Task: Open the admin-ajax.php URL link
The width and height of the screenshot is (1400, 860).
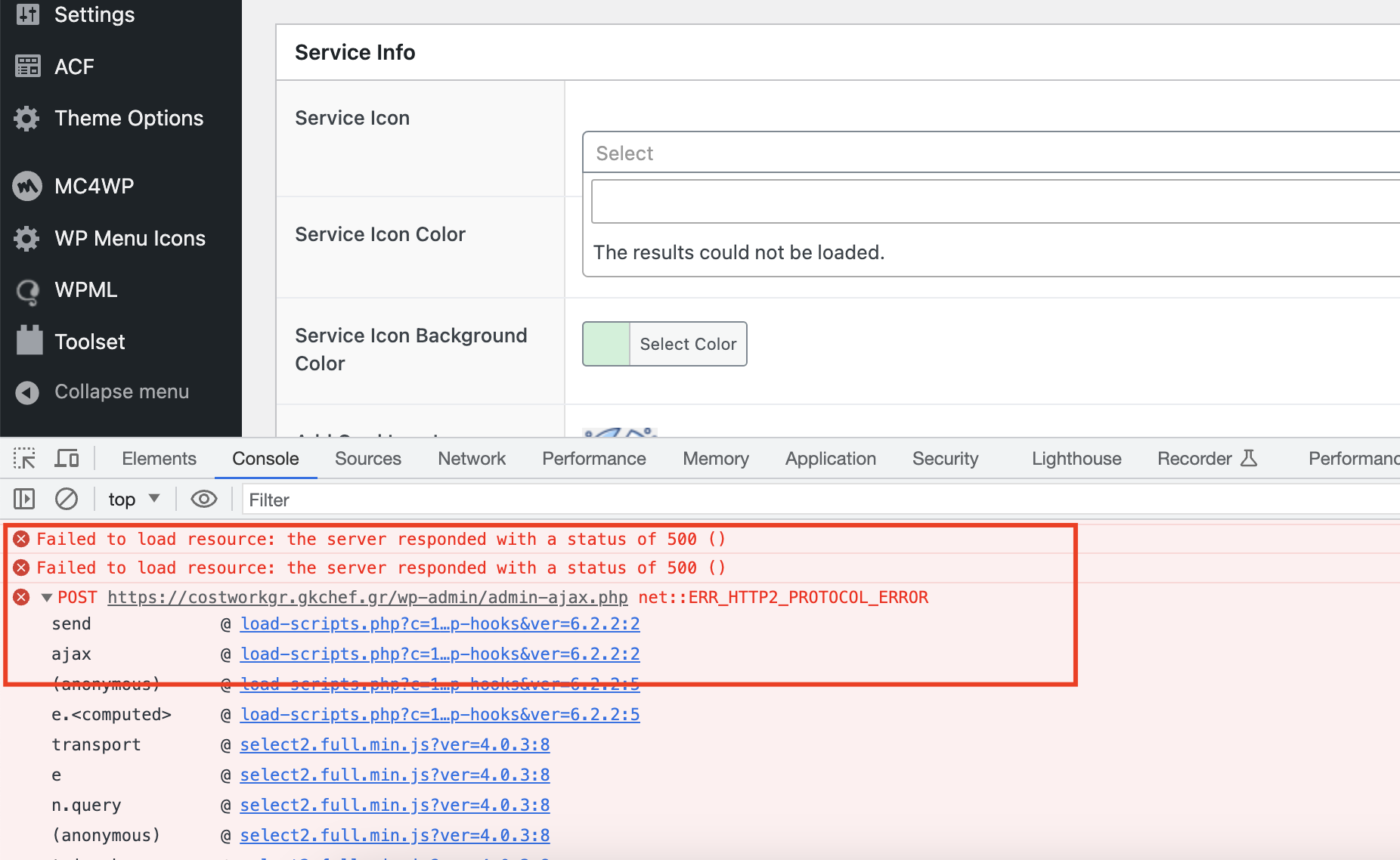Action: point(367,597)
